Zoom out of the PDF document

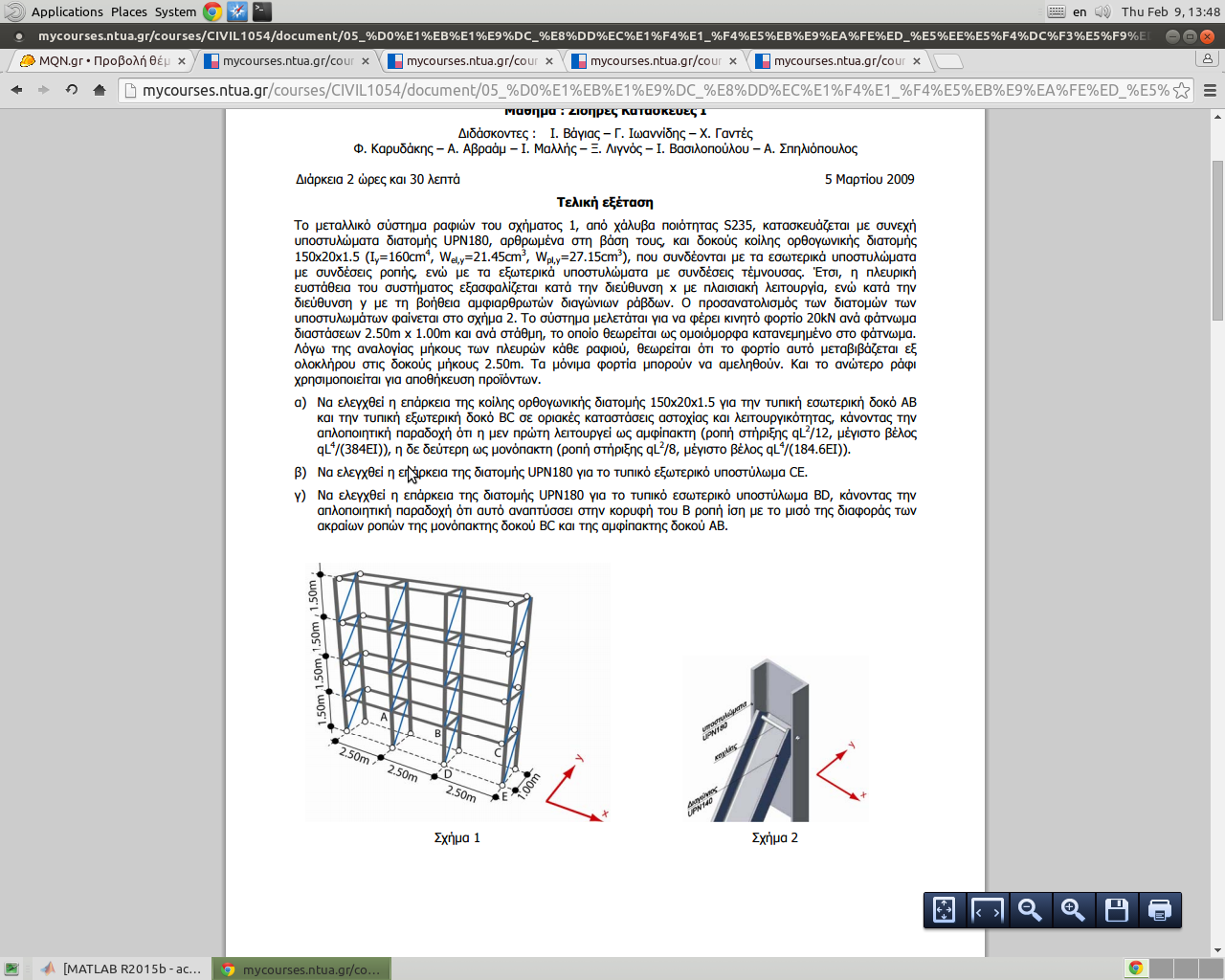point(1030,910)
